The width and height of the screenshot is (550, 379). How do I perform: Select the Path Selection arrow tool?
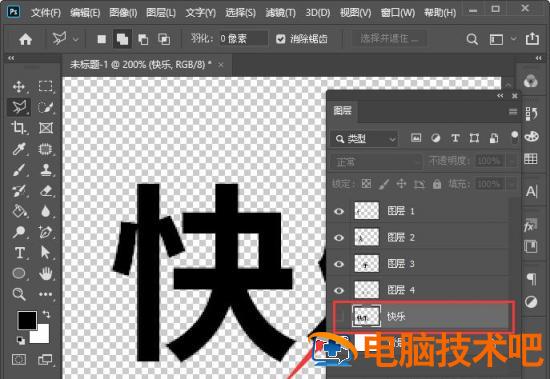(46, 253)
